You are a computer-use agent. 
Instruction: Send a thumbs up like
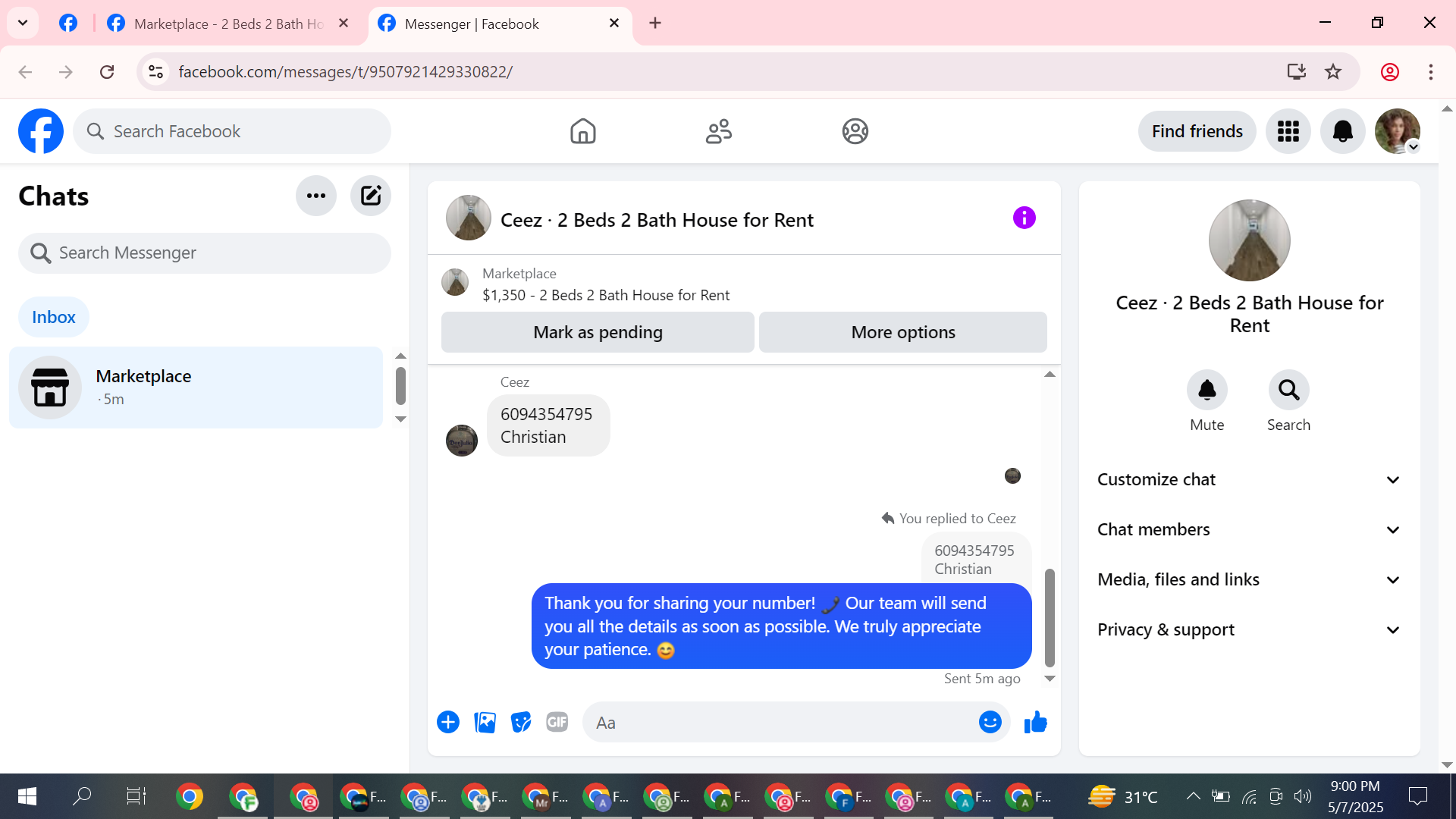coord(1035,722)
